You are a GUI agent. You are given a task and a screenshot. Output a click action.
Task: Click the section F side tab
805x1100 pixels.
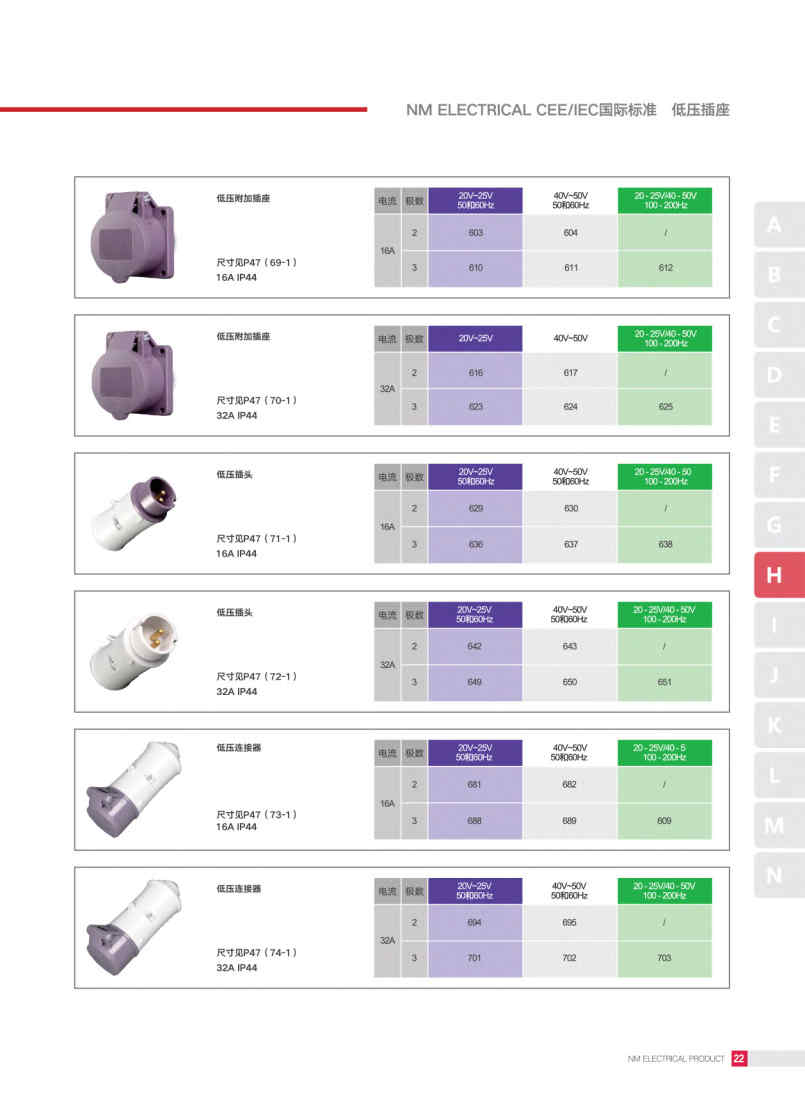point(774,475)
